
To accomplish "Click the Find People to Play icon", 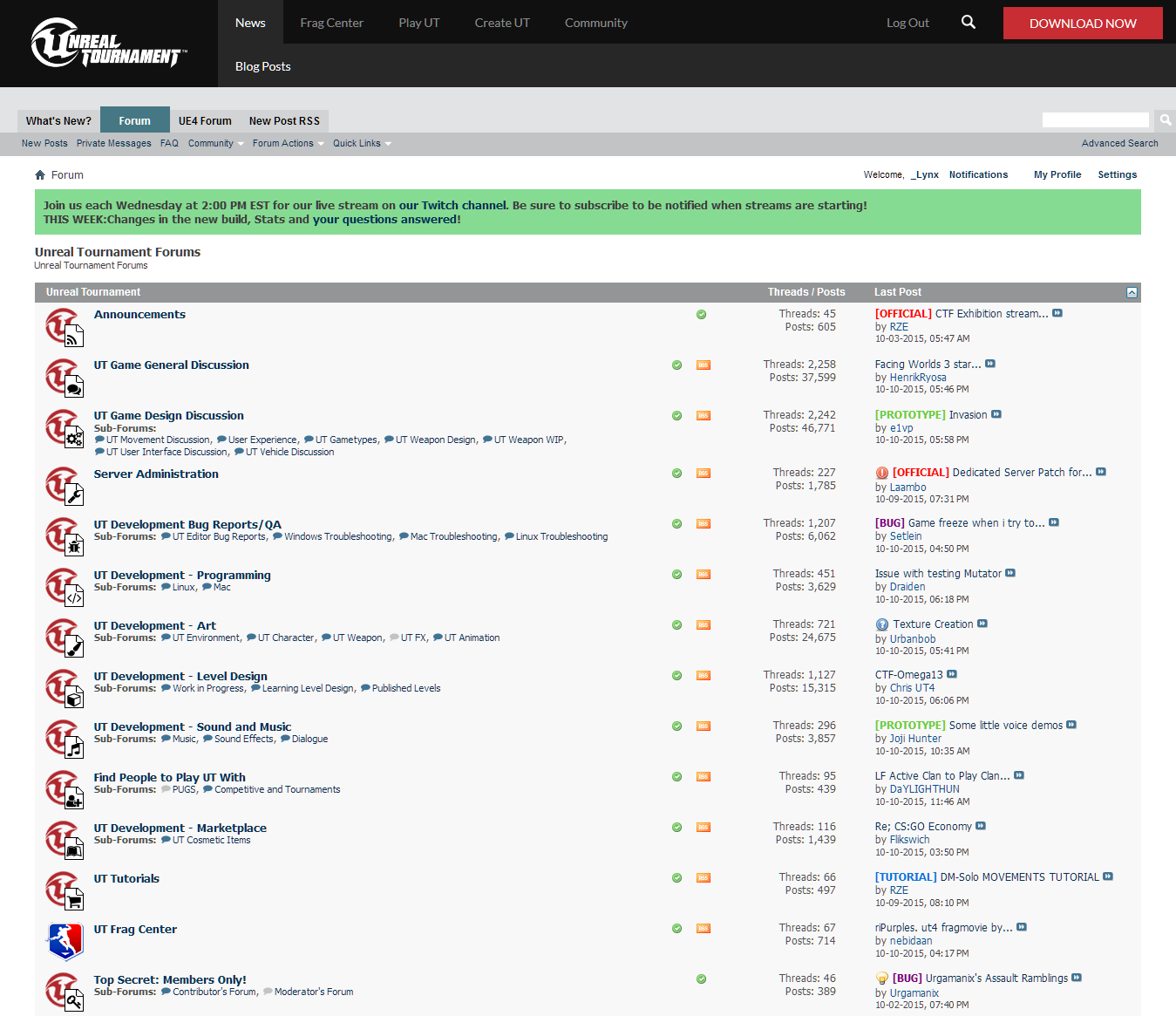I will [65, 790].
